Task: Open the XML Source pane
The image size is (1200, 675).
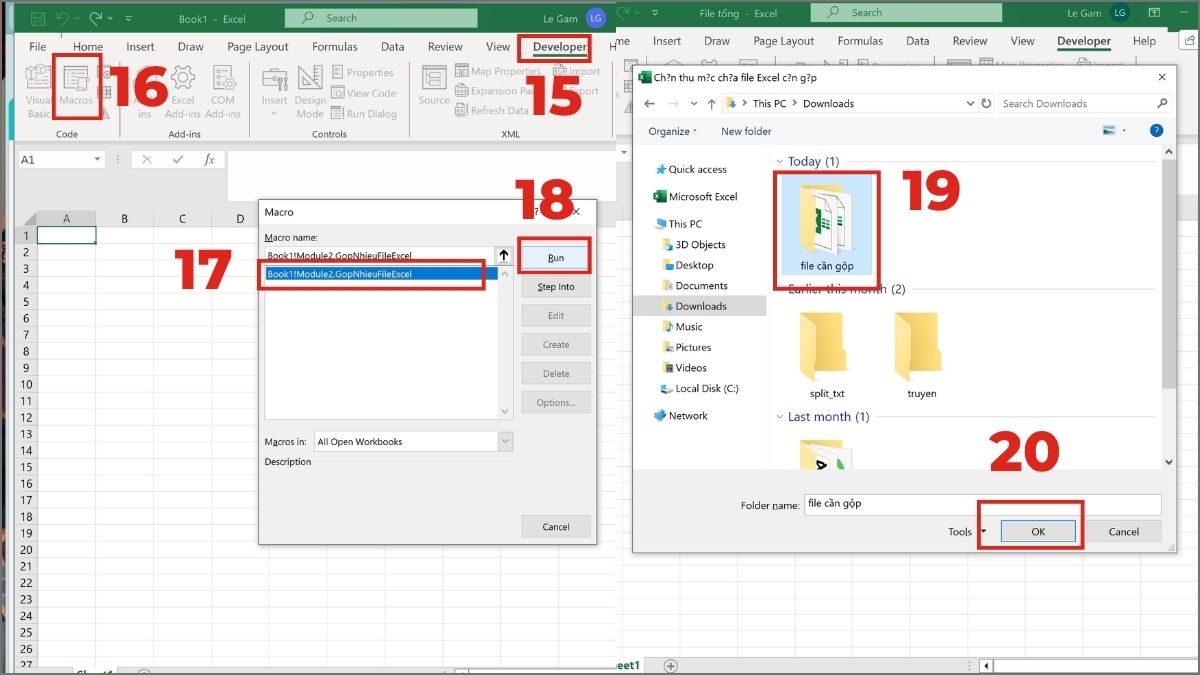Action: tap(434, 86)
